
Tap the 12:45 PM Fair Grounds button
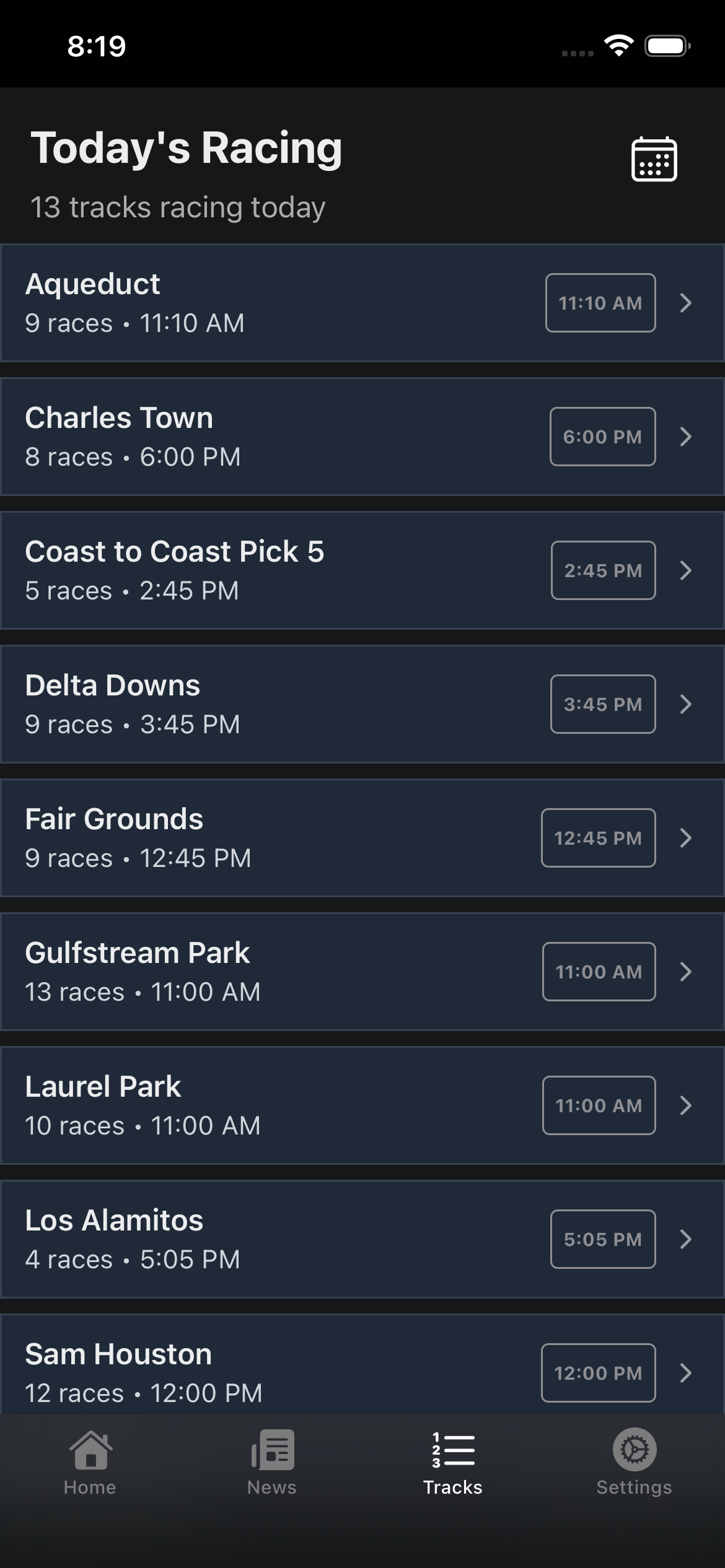tap(598, 838)
